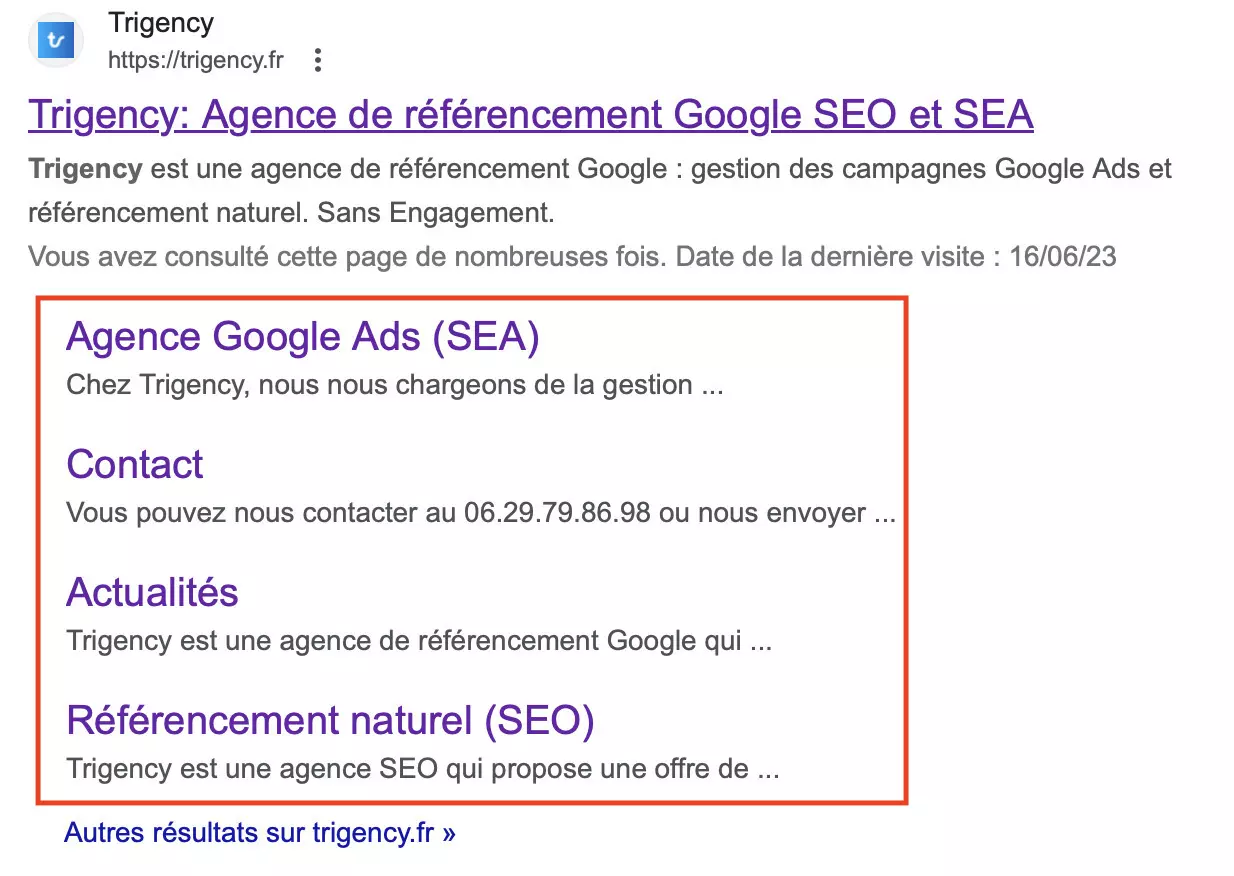This screenshot has width=1234, height=876.
Task: Open the "Agence Google Ads (SEA)" sitelink
Action: click(301, 337)
